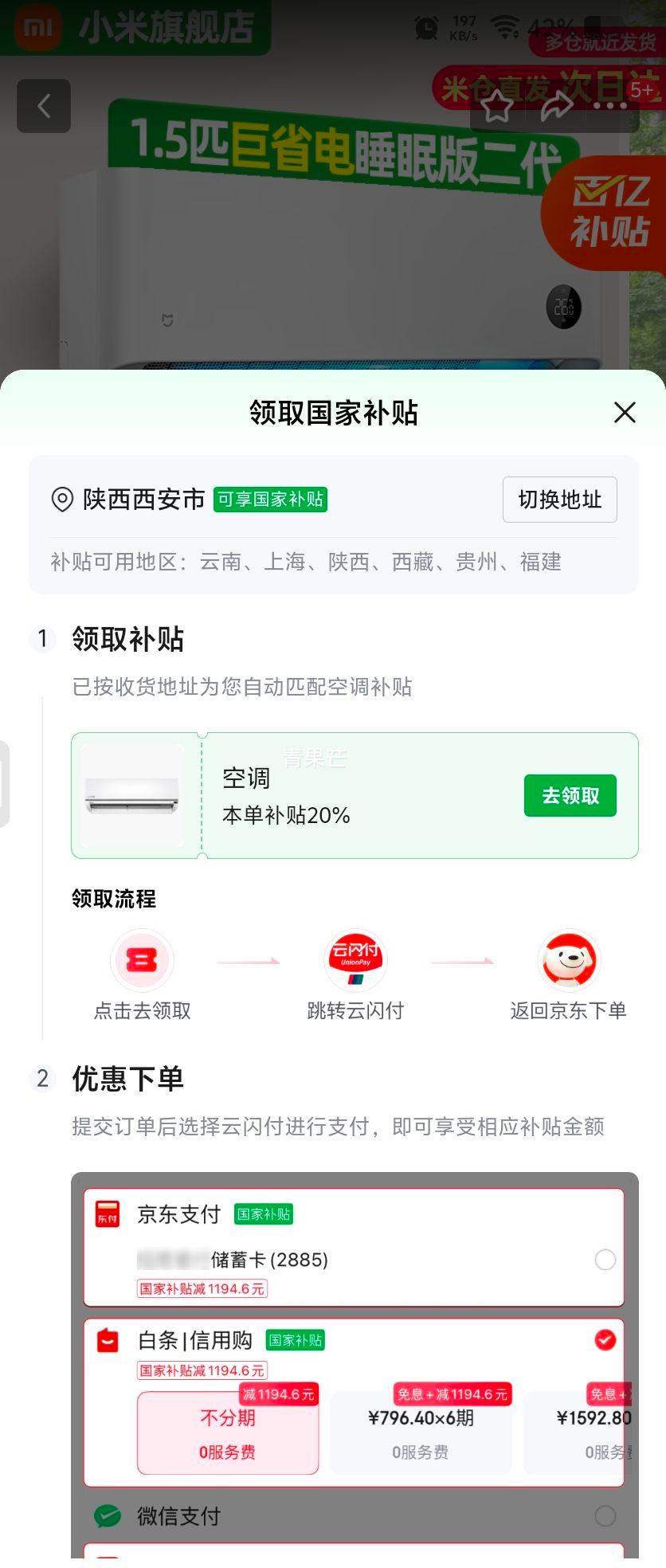This screenshot has width=666, height=1568.
Task: Choose the ¥796.40×6期 installment option
Action: coord(421,1433)
